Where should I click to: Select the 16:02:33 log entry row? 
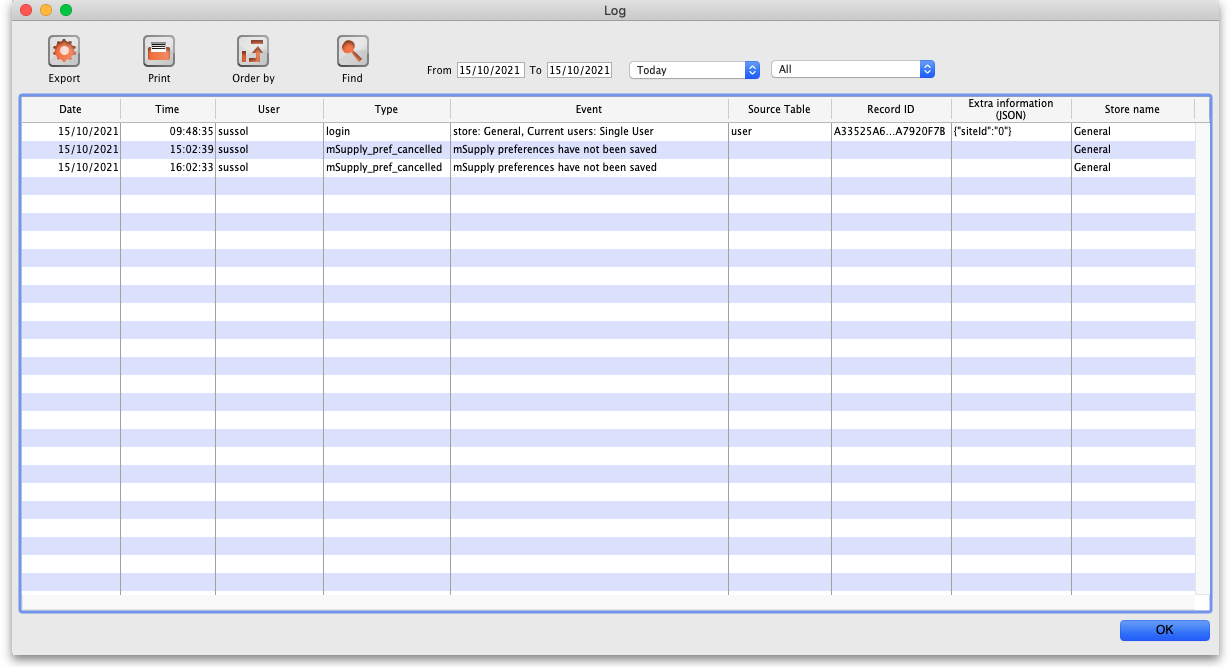coord(589,167)
